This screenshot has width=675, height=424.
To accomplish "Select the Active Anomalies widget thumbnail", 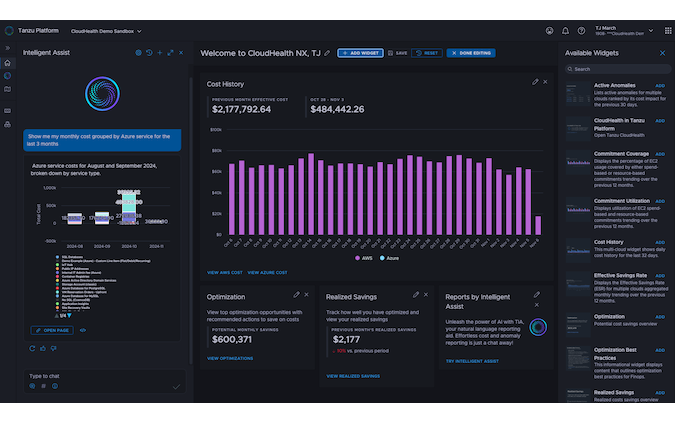I will tap(578, 94).
